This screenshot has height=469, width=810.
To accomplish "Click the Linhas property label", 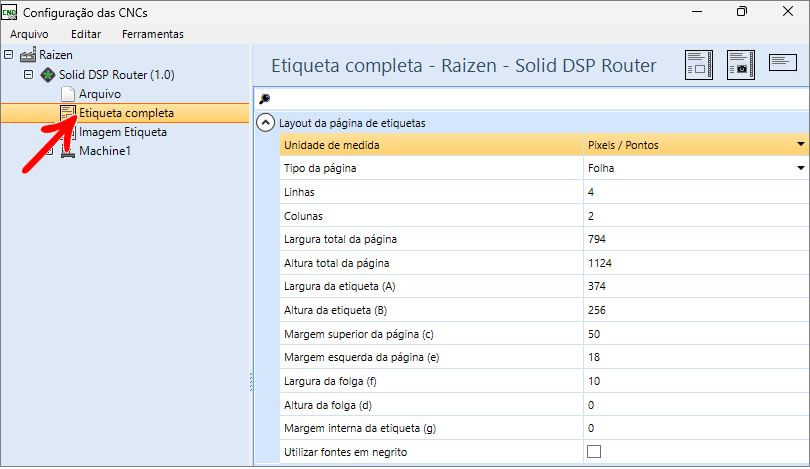I will [299, 192].
